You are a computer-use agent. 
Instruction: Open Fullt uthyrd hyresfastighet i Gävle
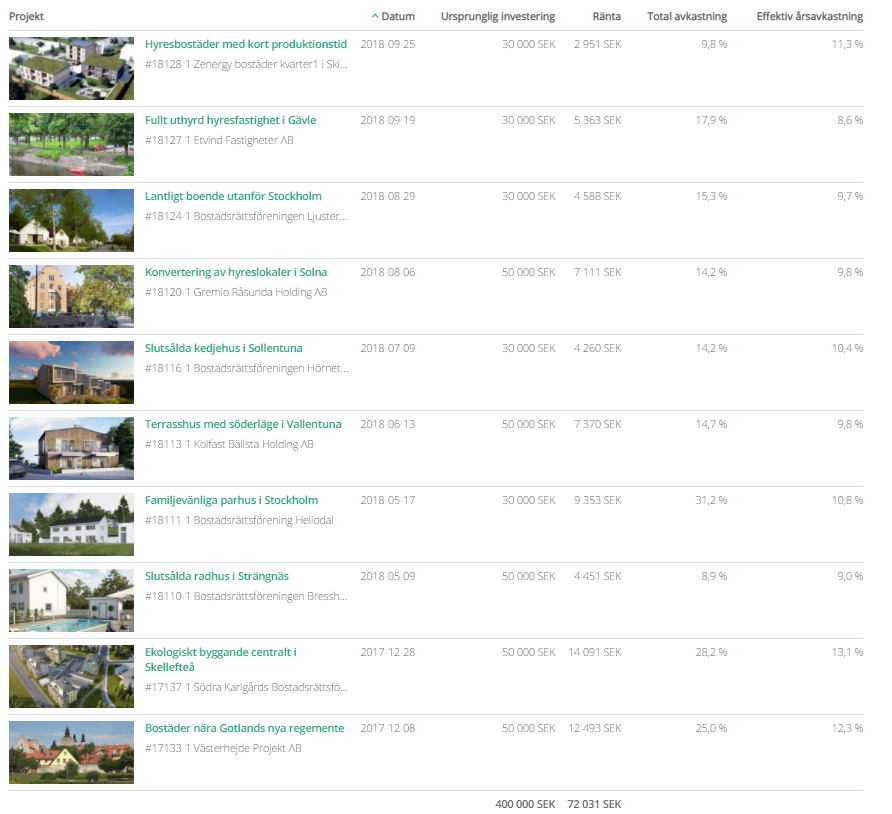click(230, 121)
